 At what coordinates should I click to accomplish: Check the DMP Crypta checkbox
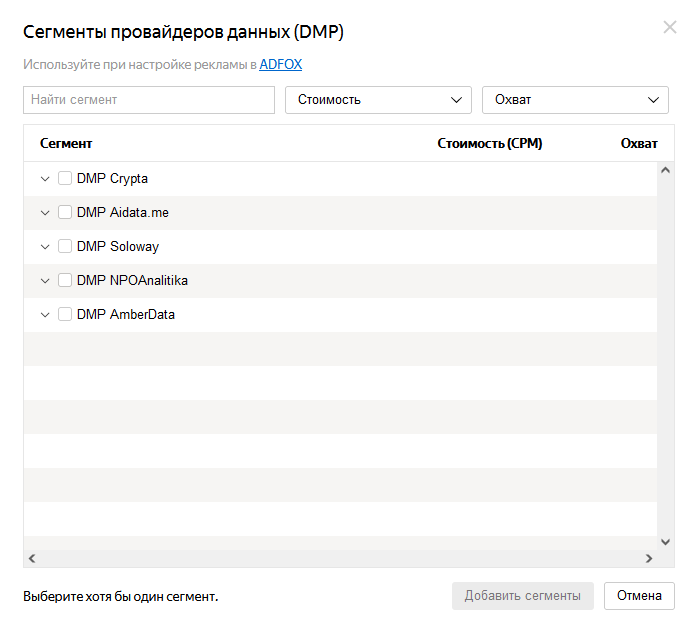coord(65,178)
